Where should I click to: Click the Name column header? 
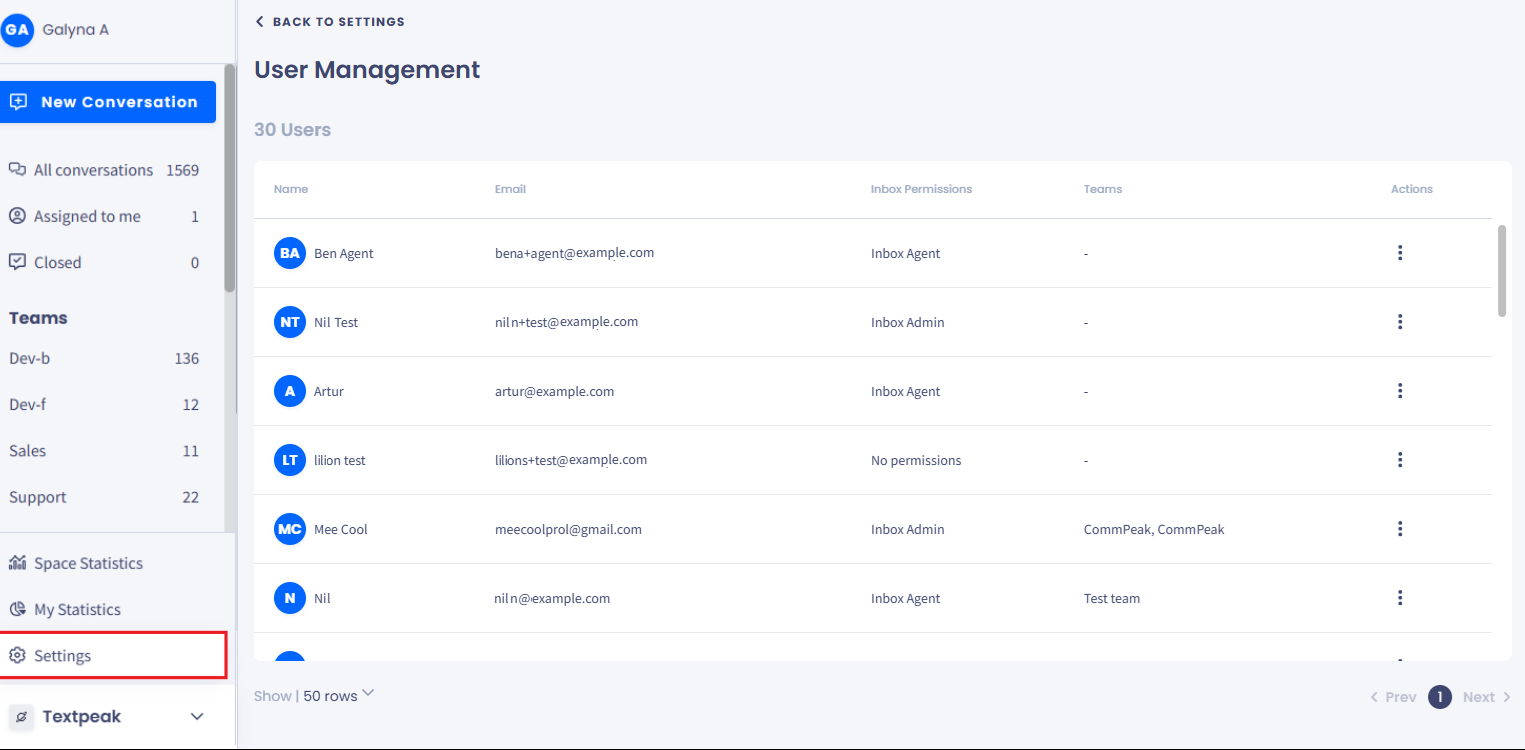pos(291,189)
